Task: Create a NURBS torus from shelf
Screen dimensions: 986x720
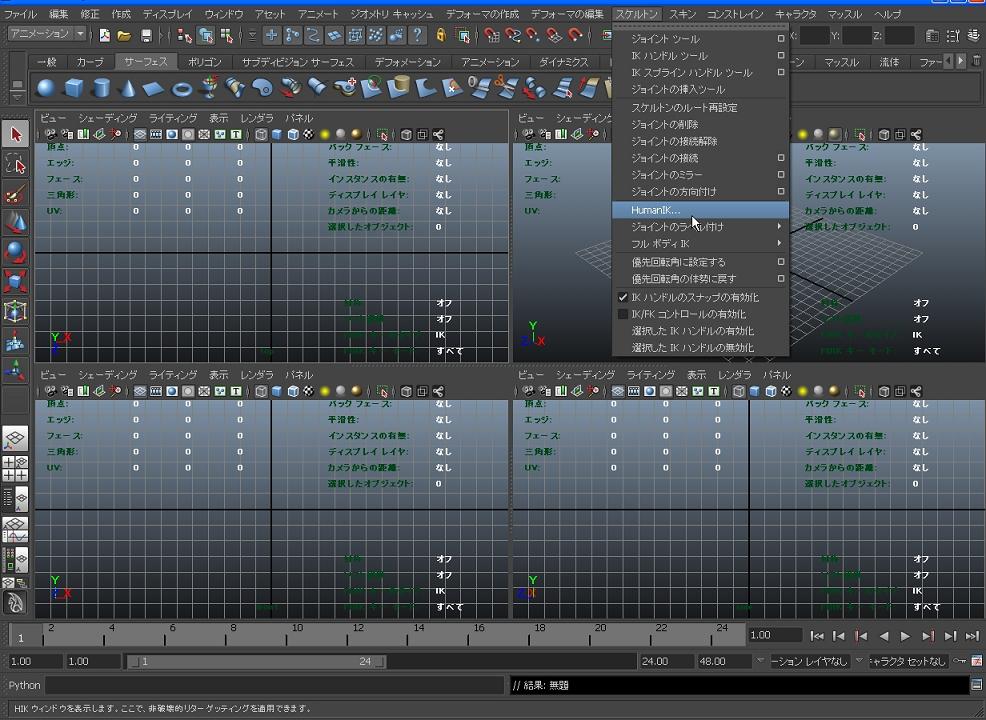Action: click(181, 88)
